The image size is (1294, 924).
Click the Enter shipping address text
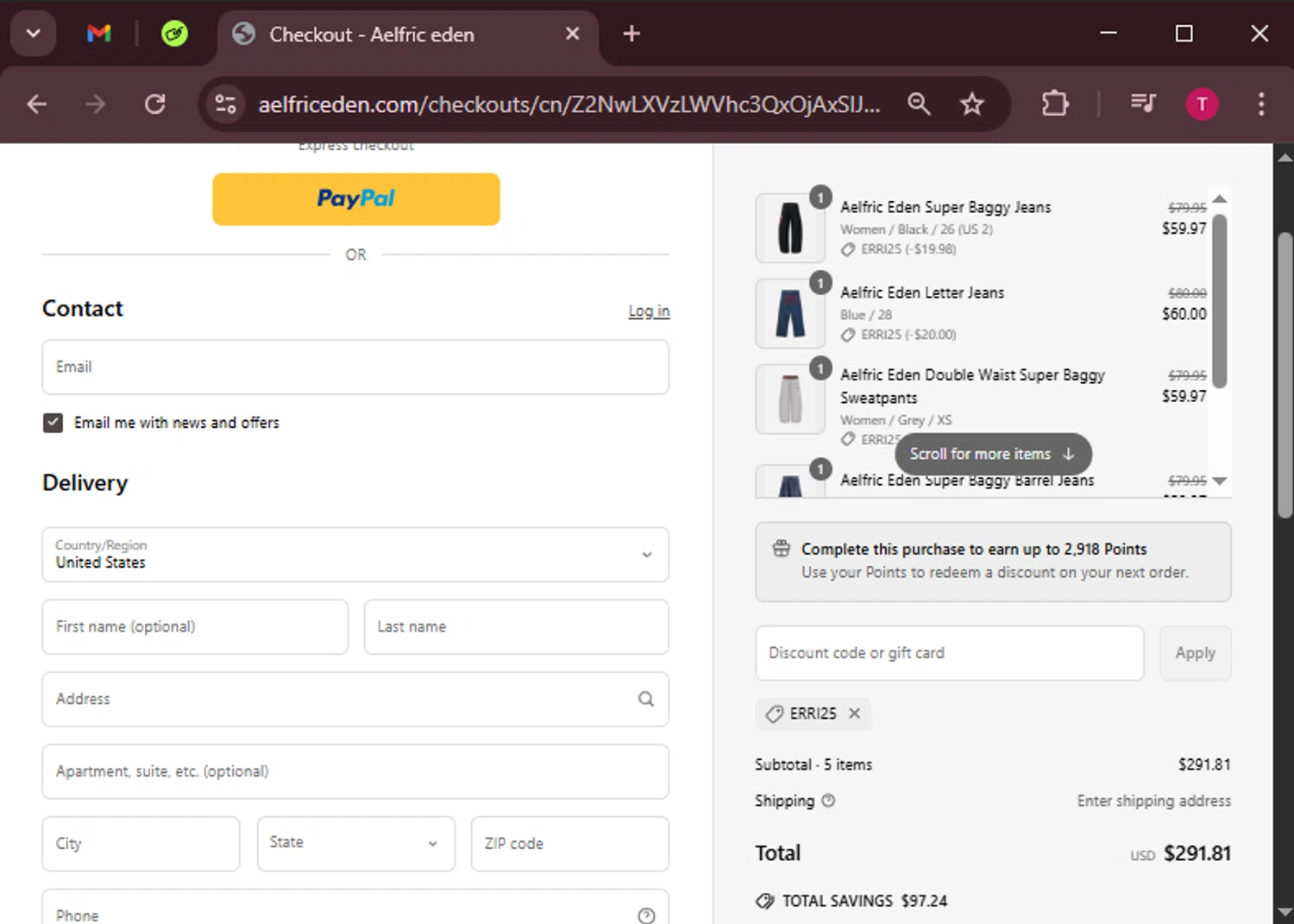pos(1154,801)
